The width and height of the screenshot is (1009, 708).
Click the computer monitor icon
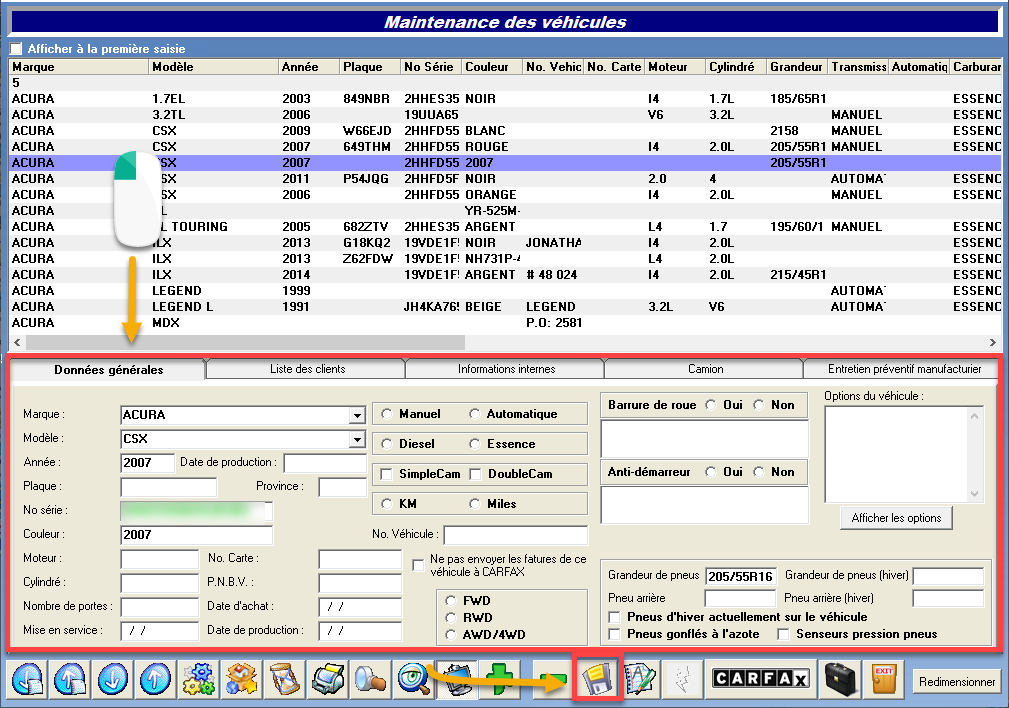456,679
